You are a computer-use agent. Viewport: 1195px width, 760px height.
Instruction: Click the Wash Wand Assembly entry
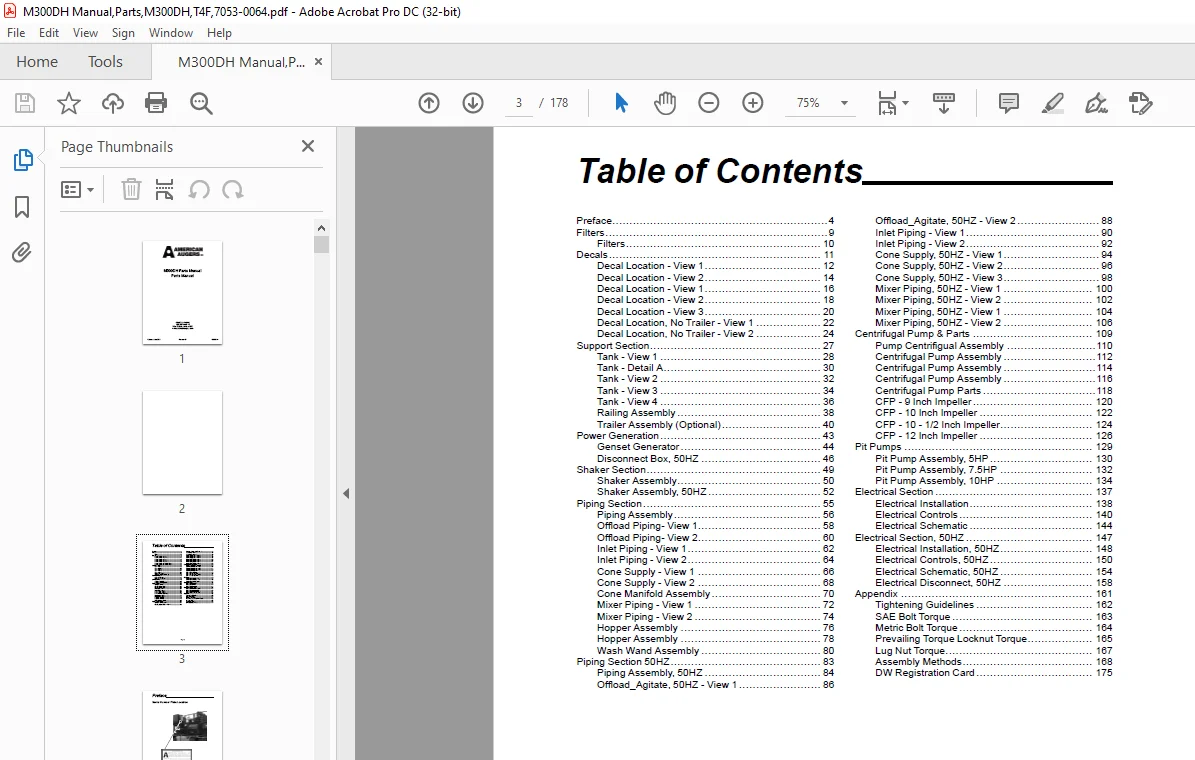pos(716,650)
